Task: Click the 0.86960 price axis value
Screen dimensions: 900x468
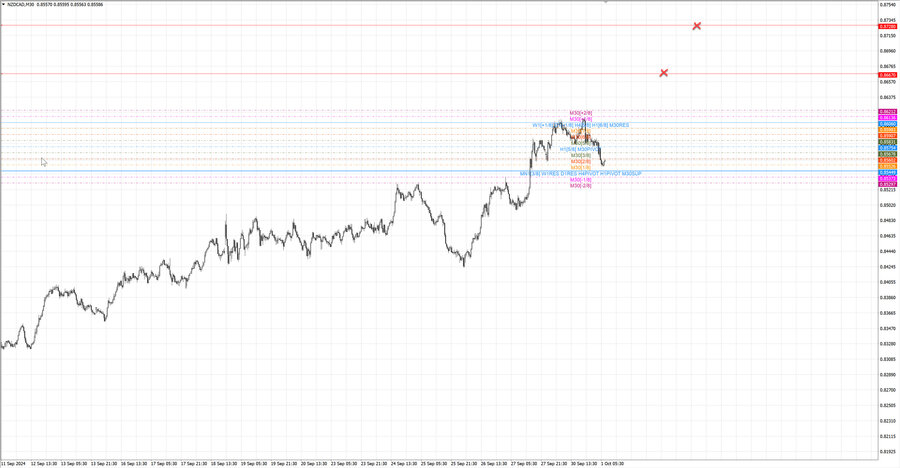Action: pos(888,51)
